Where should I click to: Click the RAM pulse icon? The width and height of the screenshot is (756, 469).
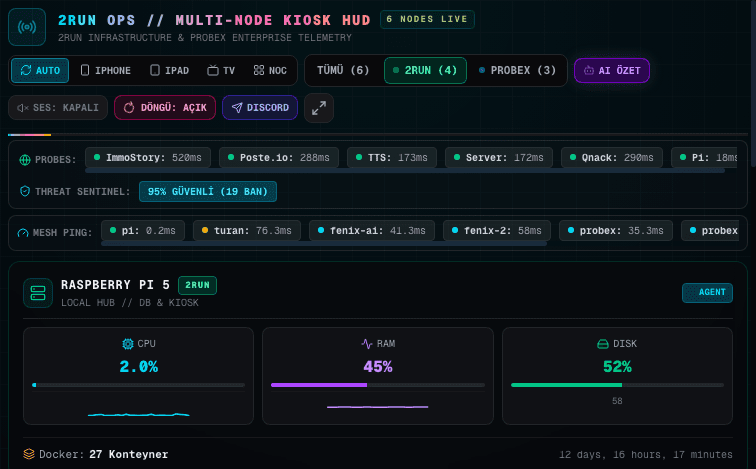(x=367, y=344)
